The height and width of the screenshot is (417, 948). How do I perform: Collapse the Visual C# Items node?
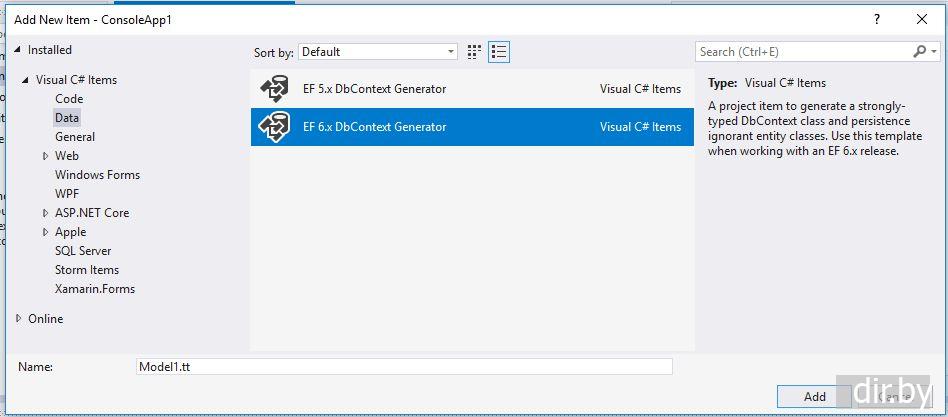pos(26,80)
